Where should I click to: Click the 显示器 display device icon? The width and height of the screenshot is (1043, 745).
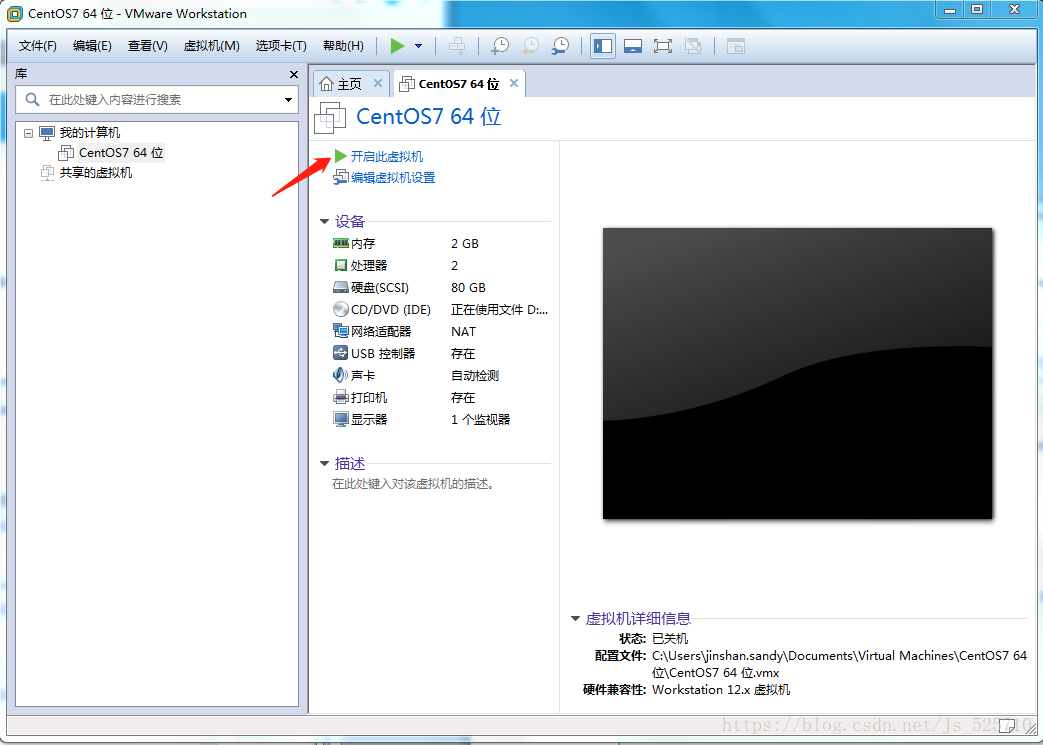pyautogui.click(x=341, y=419)
